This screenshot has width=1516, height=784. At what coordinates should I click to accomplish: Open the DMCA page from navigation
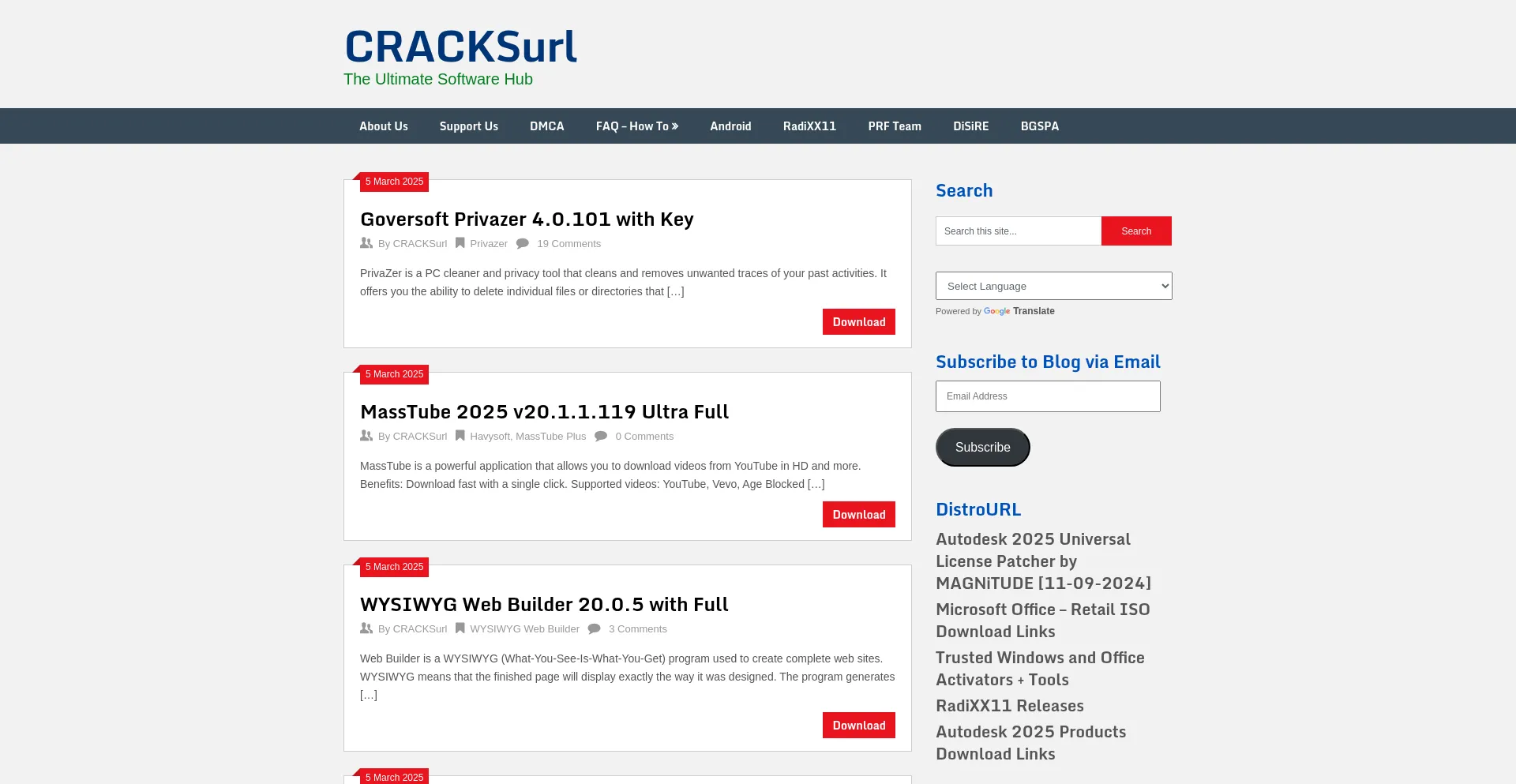pos(546,126)
